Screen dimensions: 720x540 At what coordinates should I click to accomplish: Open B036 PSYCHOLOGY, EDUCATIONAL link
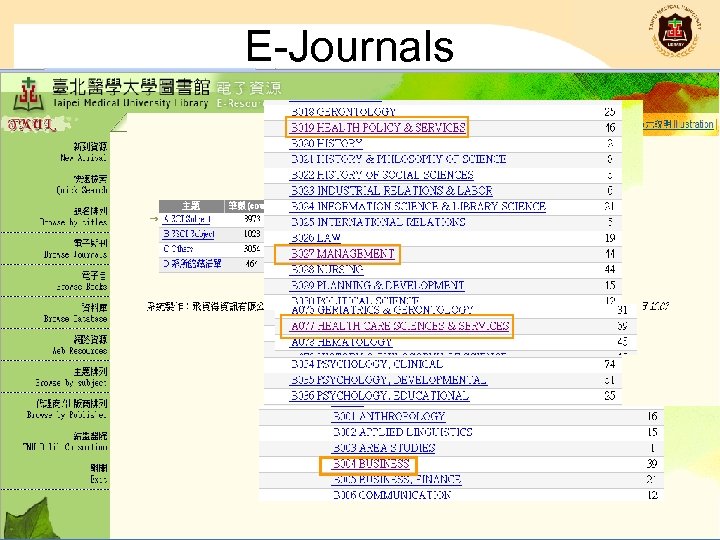click(380, 396)
